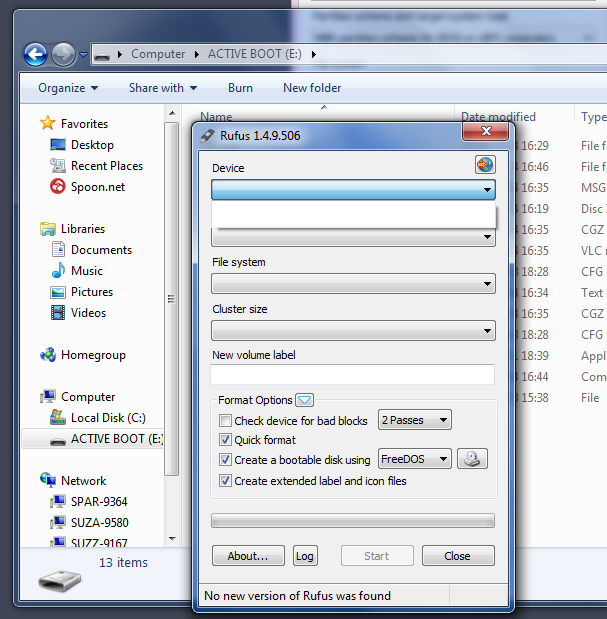The height and width of the screenshot is (619, 607).
Task: Click the Pictures library icon
Action: [x=58, y=292]
